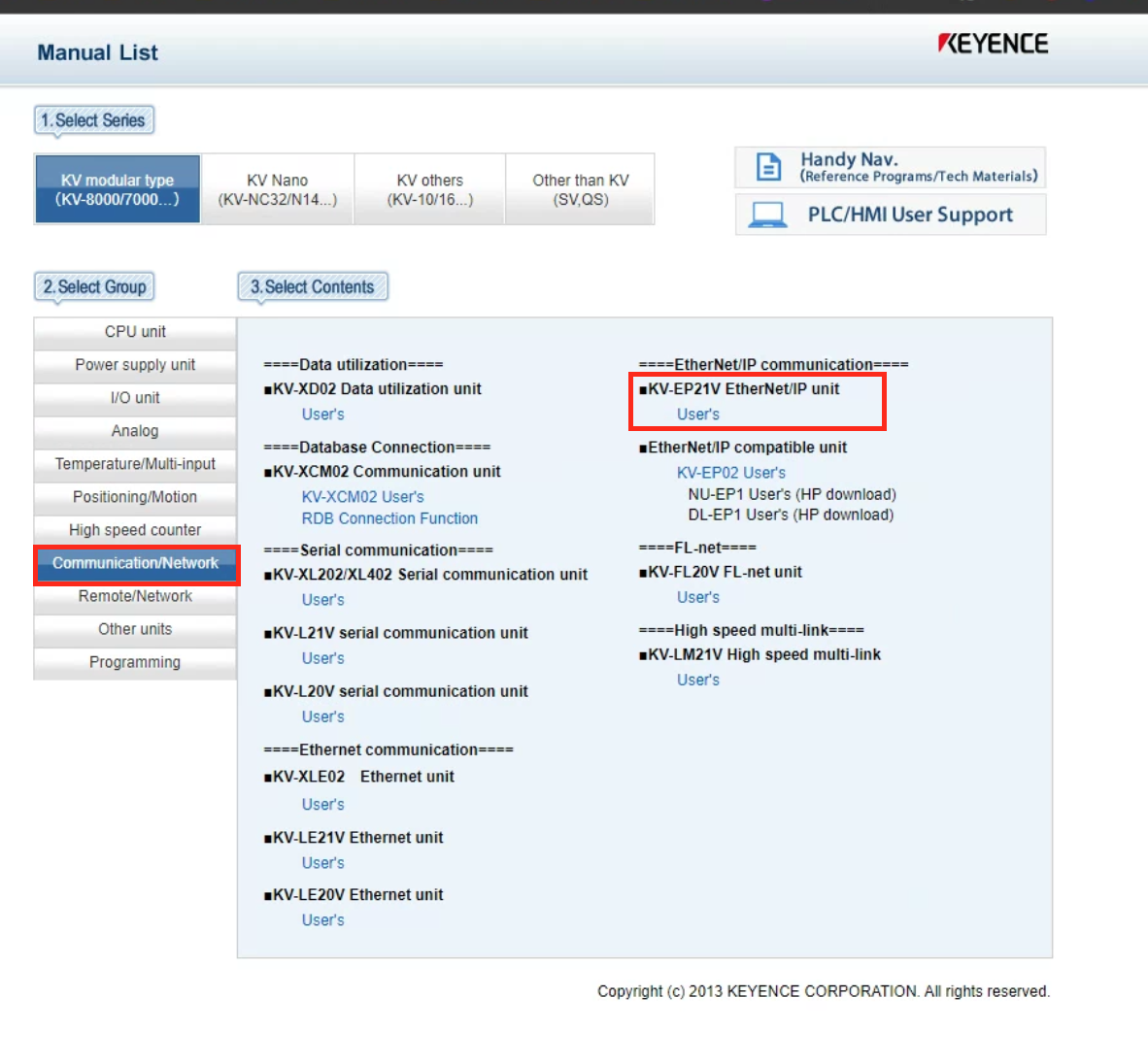Image resolution: width=1148 pixels, height=1064 pixels.
Task: Click the KV-LM21V High speed multi-link heading
Action: coord(760,655)
